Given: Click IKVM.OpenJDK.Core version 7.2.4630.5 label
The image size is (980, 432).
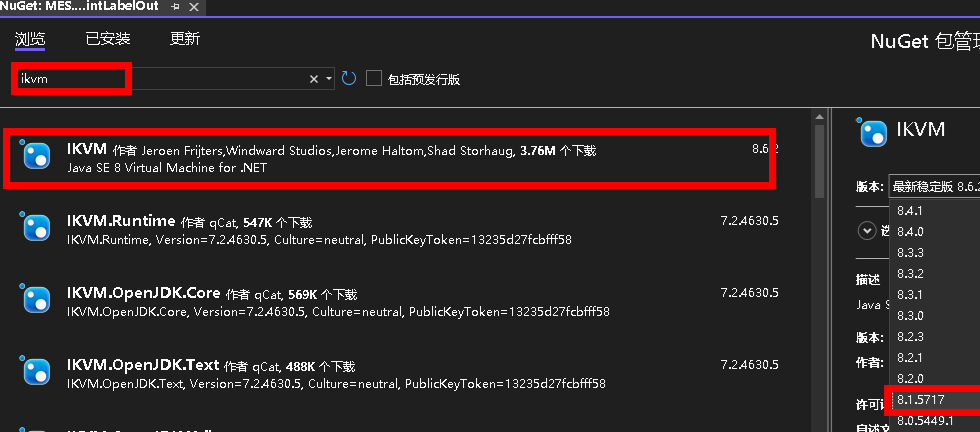Looking at the screenshot, I should [x=749, y=293].
